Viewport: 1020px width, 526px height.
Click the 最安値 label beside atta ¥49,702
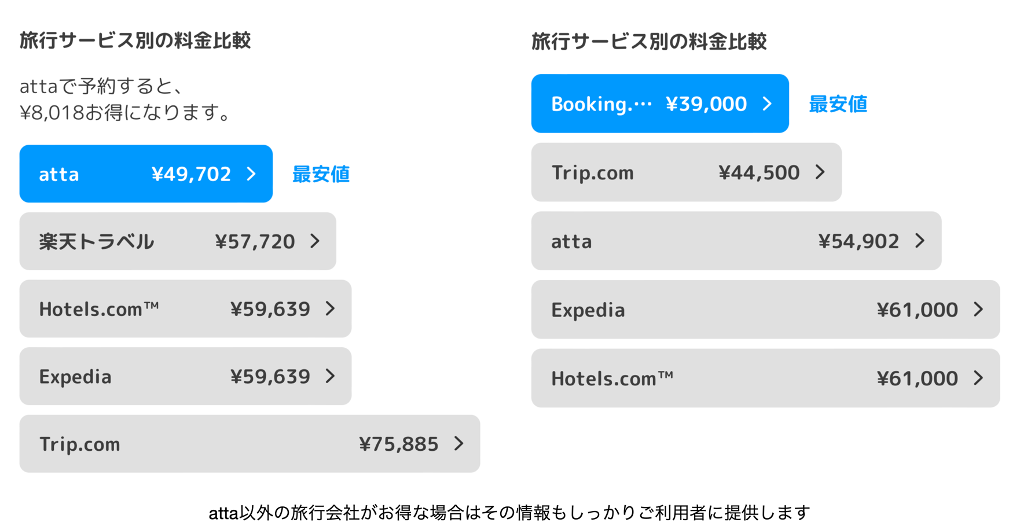tap(321, 174)
